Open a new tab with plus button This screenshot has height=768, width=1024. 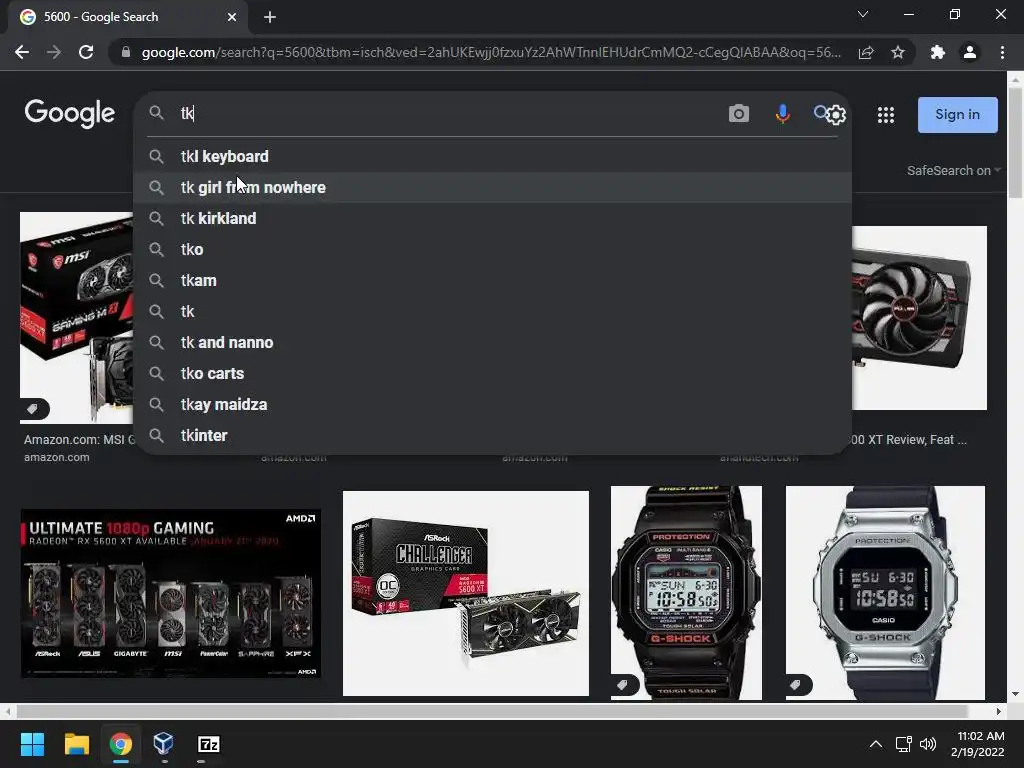(x=270, y=17)
